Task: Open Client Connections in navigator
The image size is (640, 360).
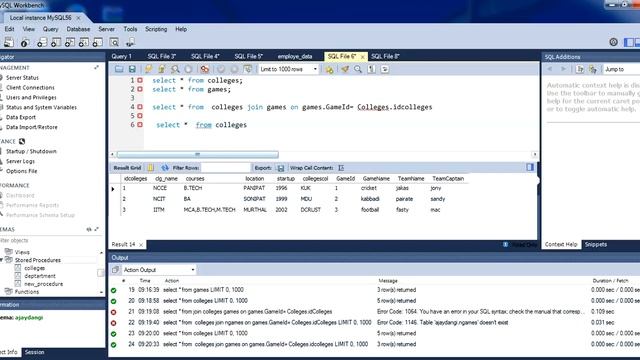Action: pyautogui.click(x=30, y=87)
